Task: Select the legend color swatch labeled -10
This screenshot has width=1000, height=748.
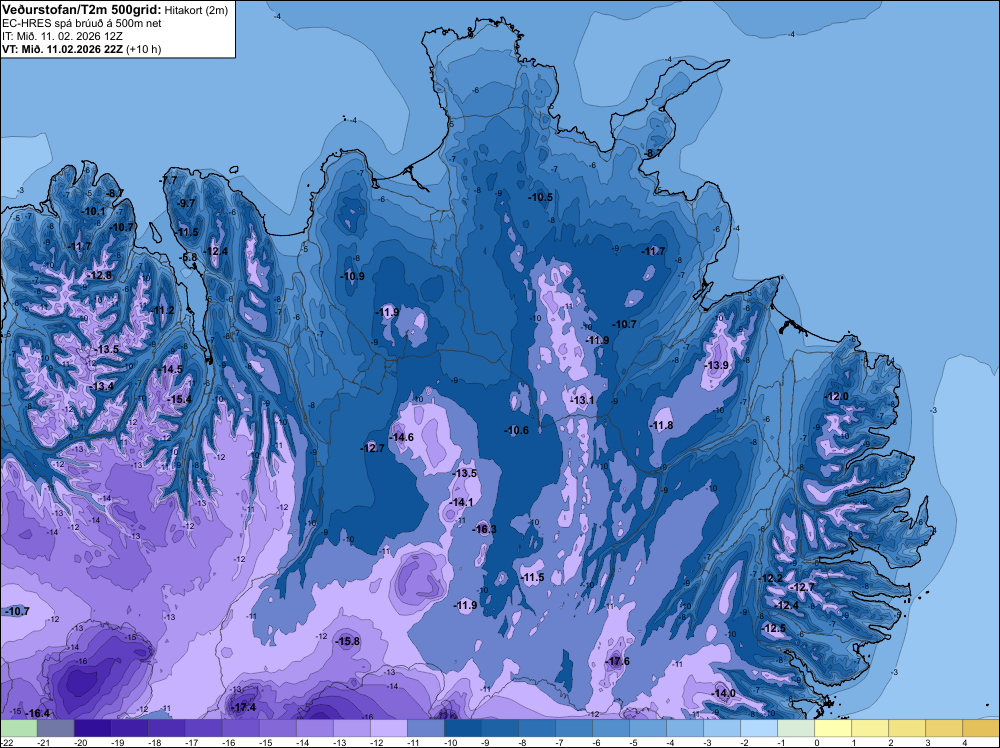Action: [463, 728]
